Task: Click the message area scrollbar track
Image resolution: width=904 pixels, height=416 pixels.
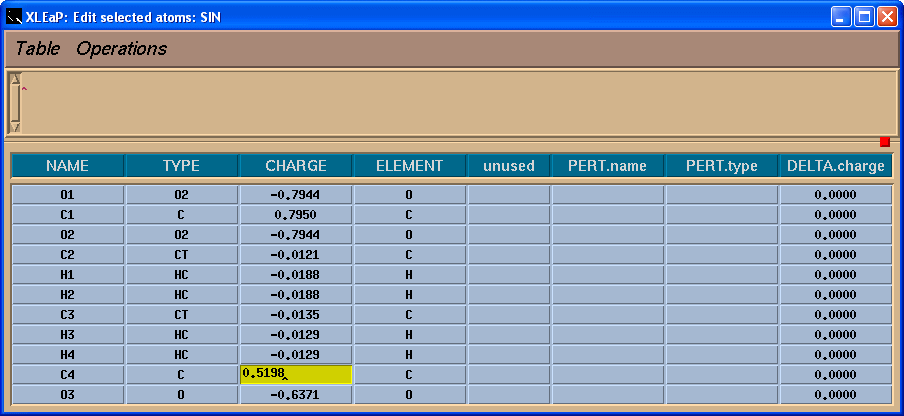Action: click(x=16, y=103)
